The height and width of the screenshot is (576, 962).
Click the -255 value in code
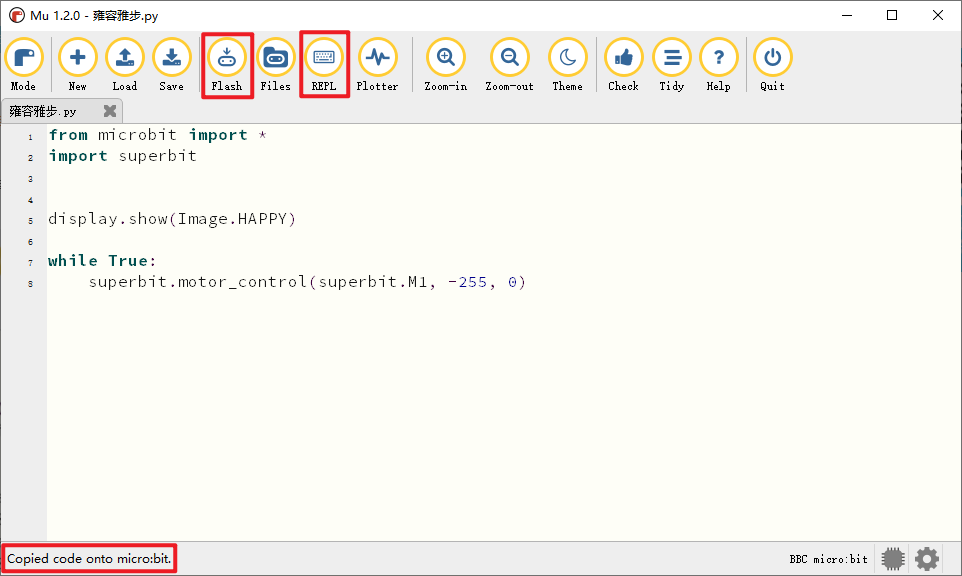(x=468, y=282)
